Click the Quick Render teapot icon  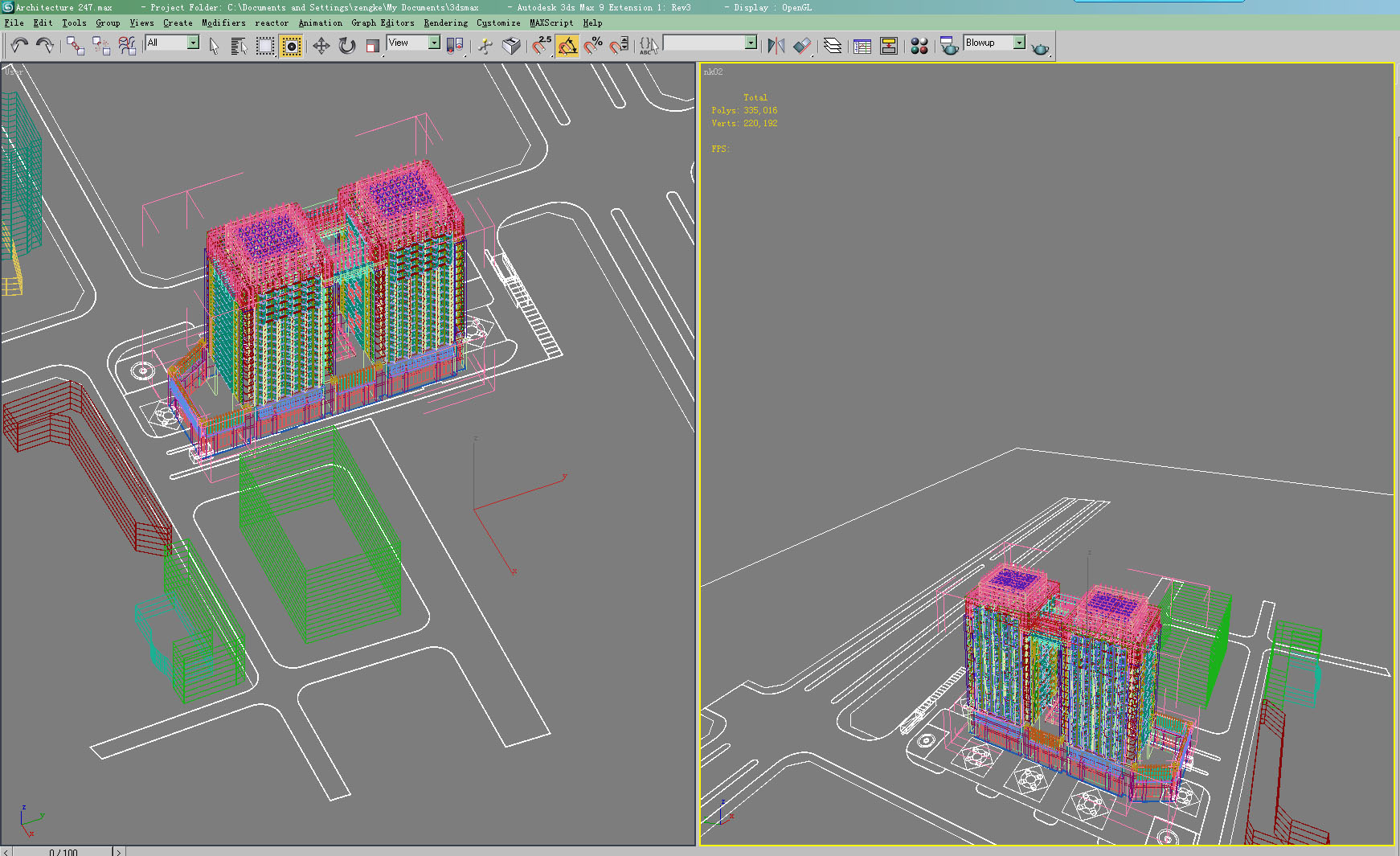point(1041,47)
